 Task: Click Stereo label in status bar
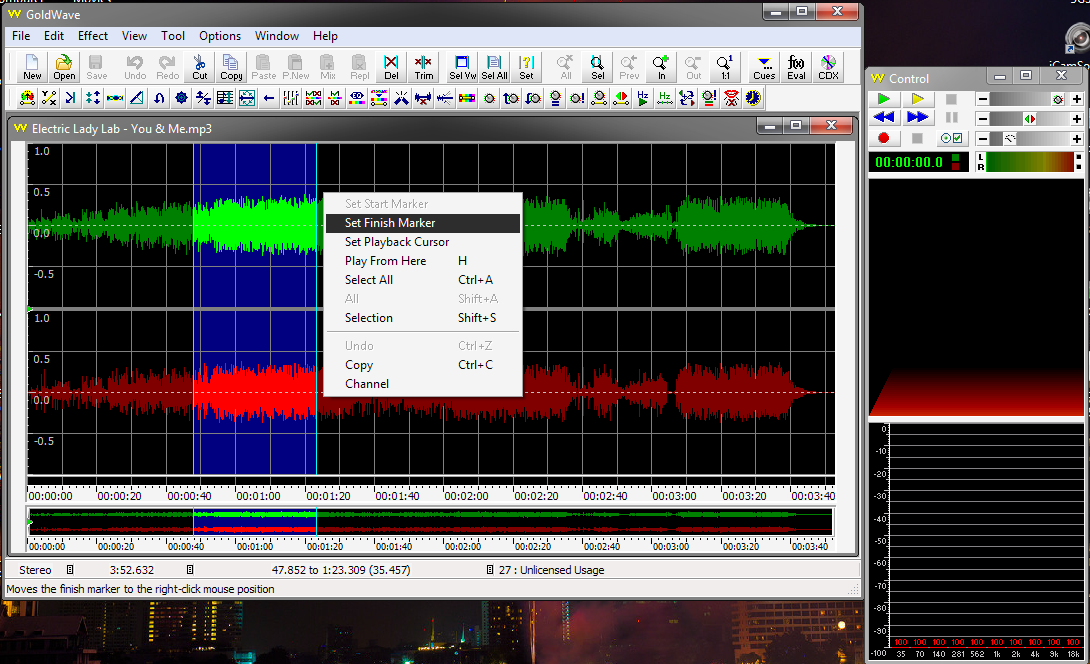[35, 570]
